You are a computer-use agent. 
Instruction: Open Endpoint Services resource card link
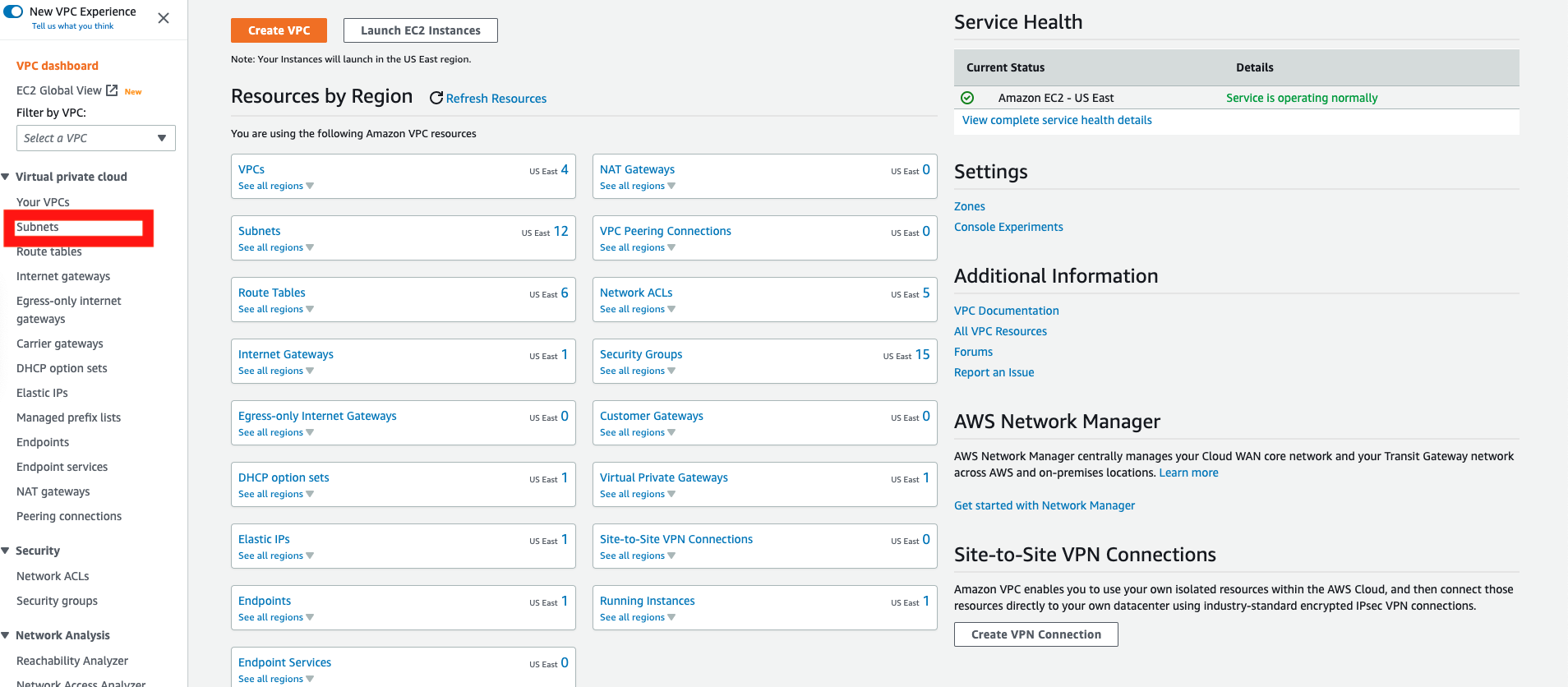coord(285,662)
